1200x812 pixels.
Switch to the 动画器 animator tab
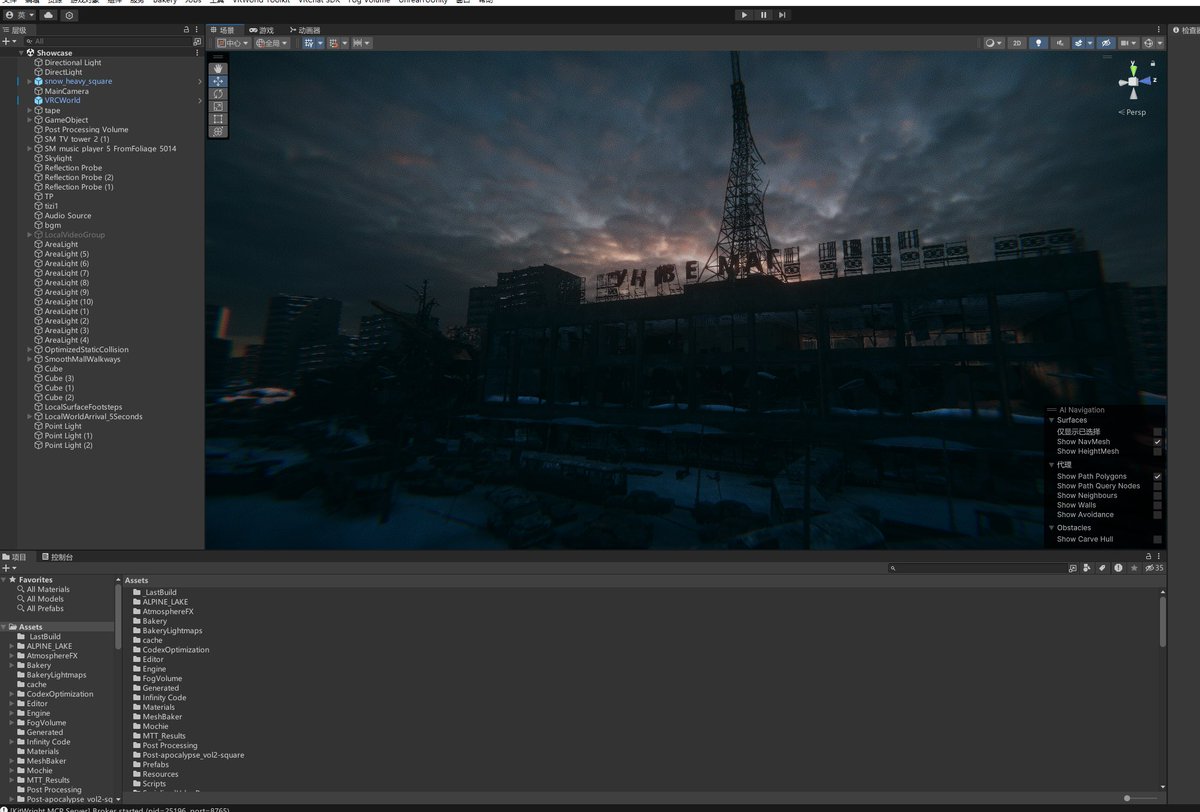(x=304, y=30)
